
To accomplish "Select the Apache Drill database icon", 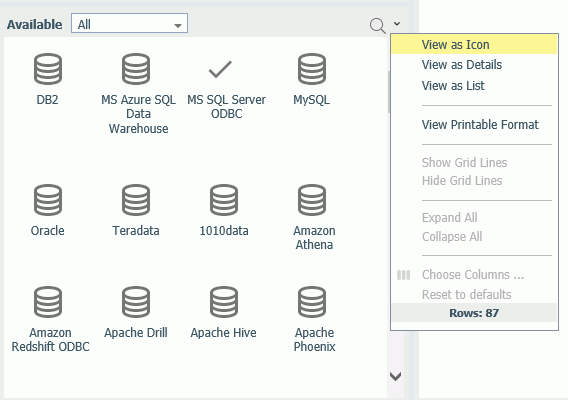I will tap(136, 302).
